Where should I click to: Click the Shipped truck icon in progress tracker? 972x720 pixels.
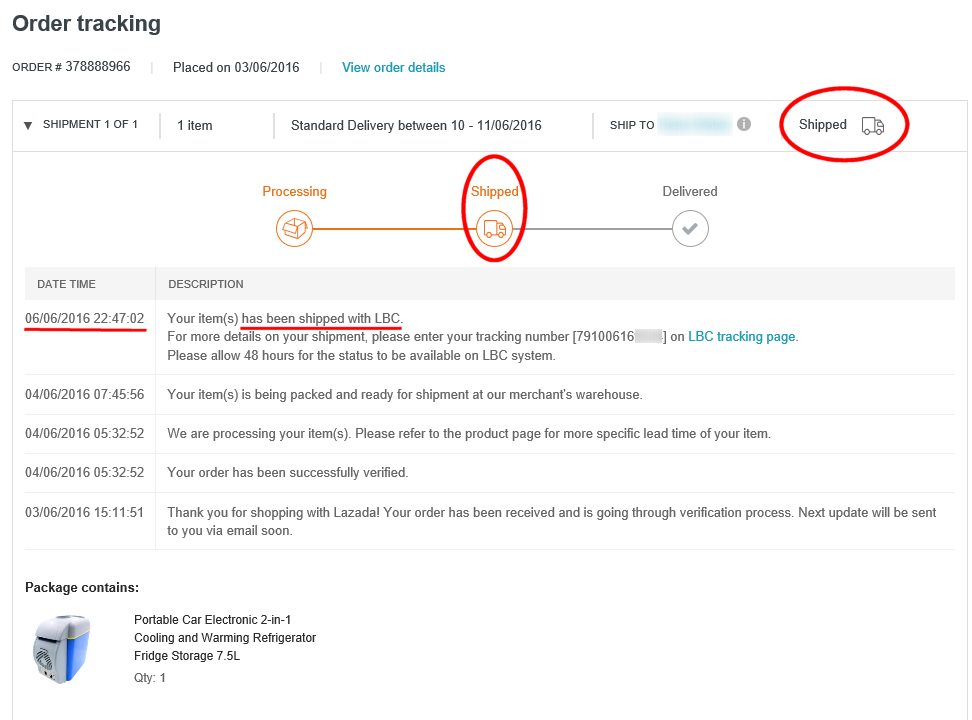coord(494,229)
